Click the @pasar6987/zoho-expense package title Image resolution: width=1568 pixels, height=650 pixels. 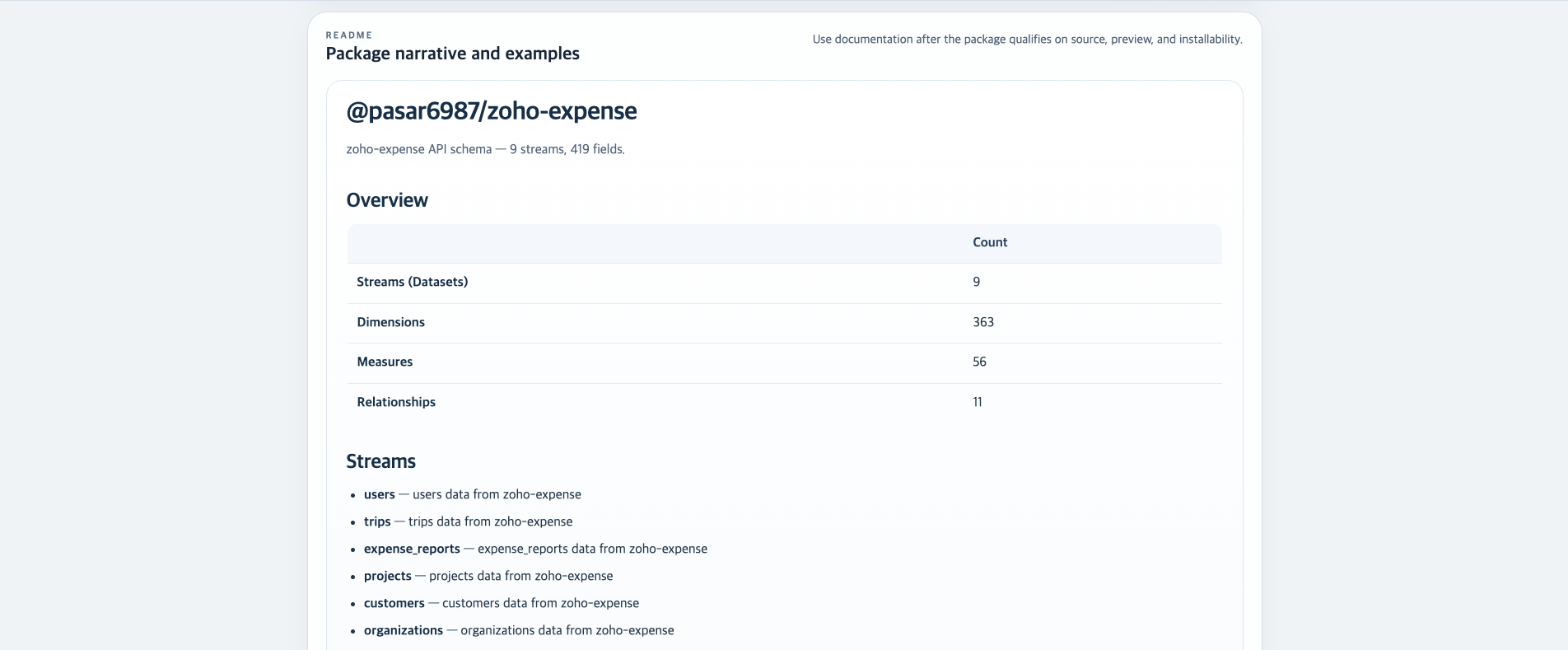(491, 111)
